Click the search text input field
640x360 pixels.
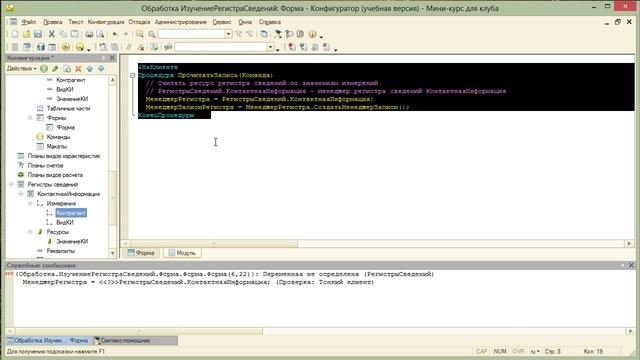(191, 34)
